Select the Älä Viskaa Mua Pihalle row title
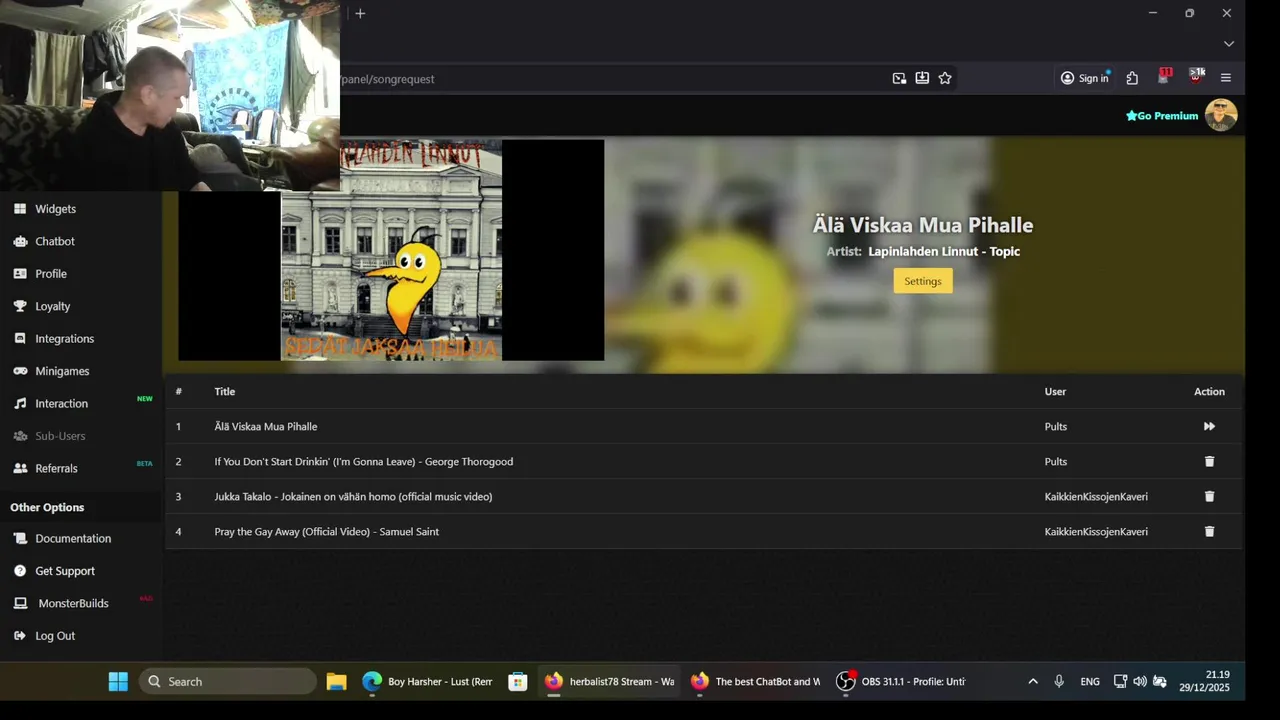Viewport: 1280px width, 720px height. point(266,426)
